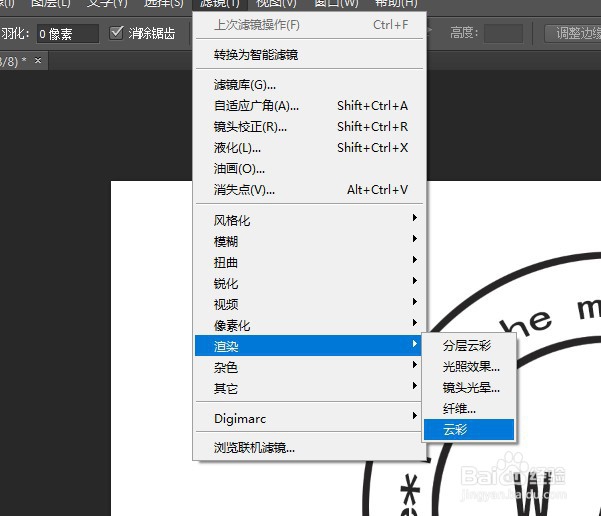
Task: Expand the 杂色 submenu
Action: pos(308,367)
